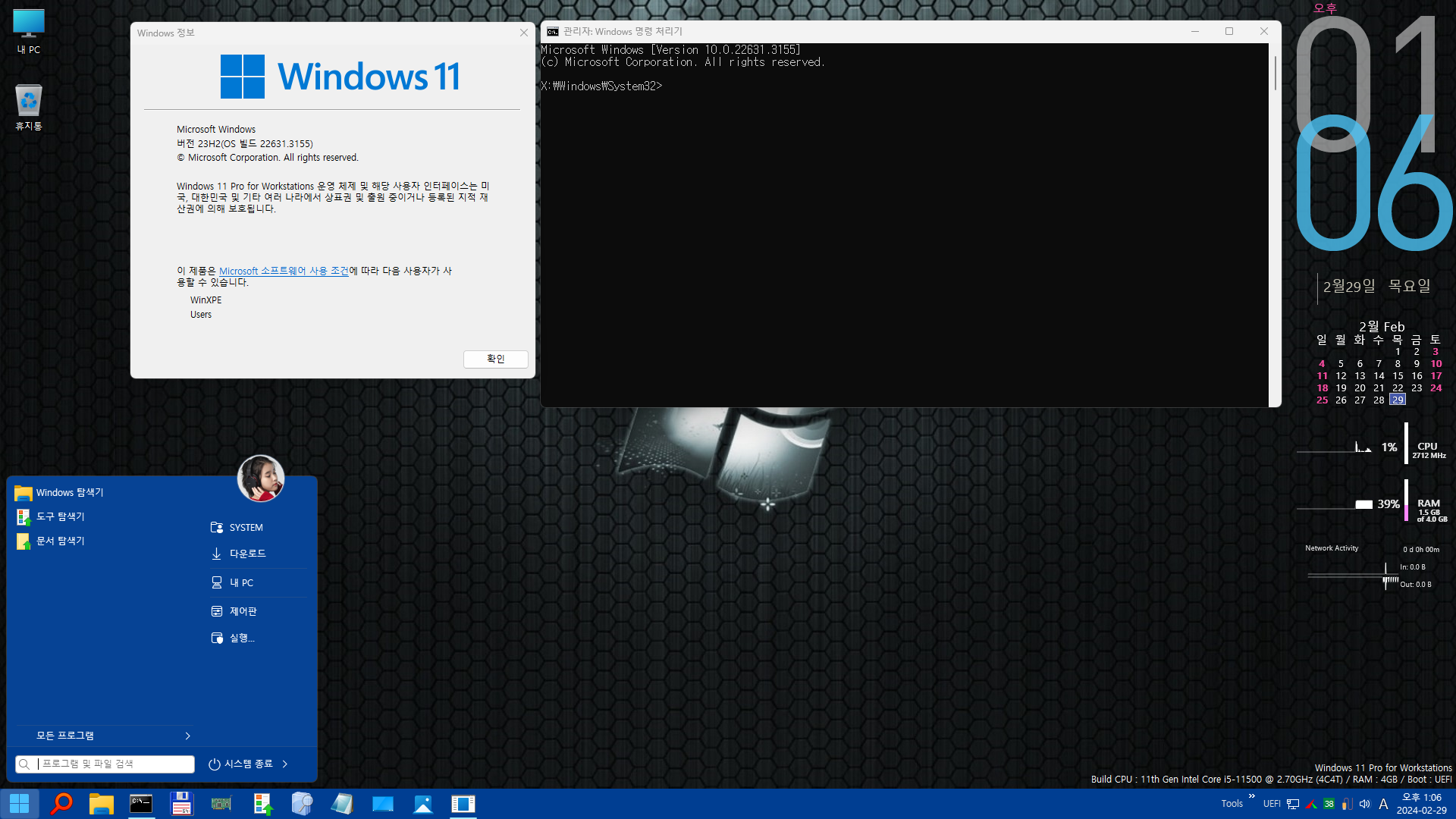Open the list with green arrow taskbar icon
1456x819 pixels.
(x=262, y=804)
